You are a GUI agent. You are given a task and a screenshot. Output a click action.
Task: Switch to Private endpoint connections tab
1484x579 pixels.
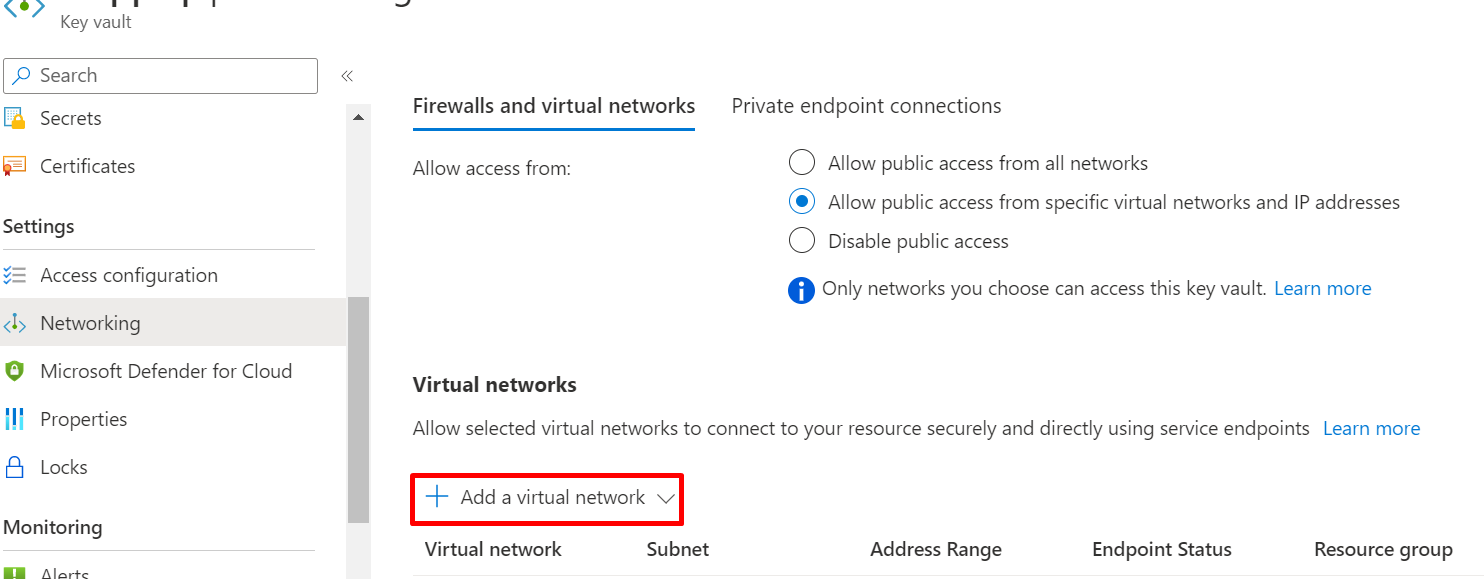pyautogui.click(x=866, y=105)
